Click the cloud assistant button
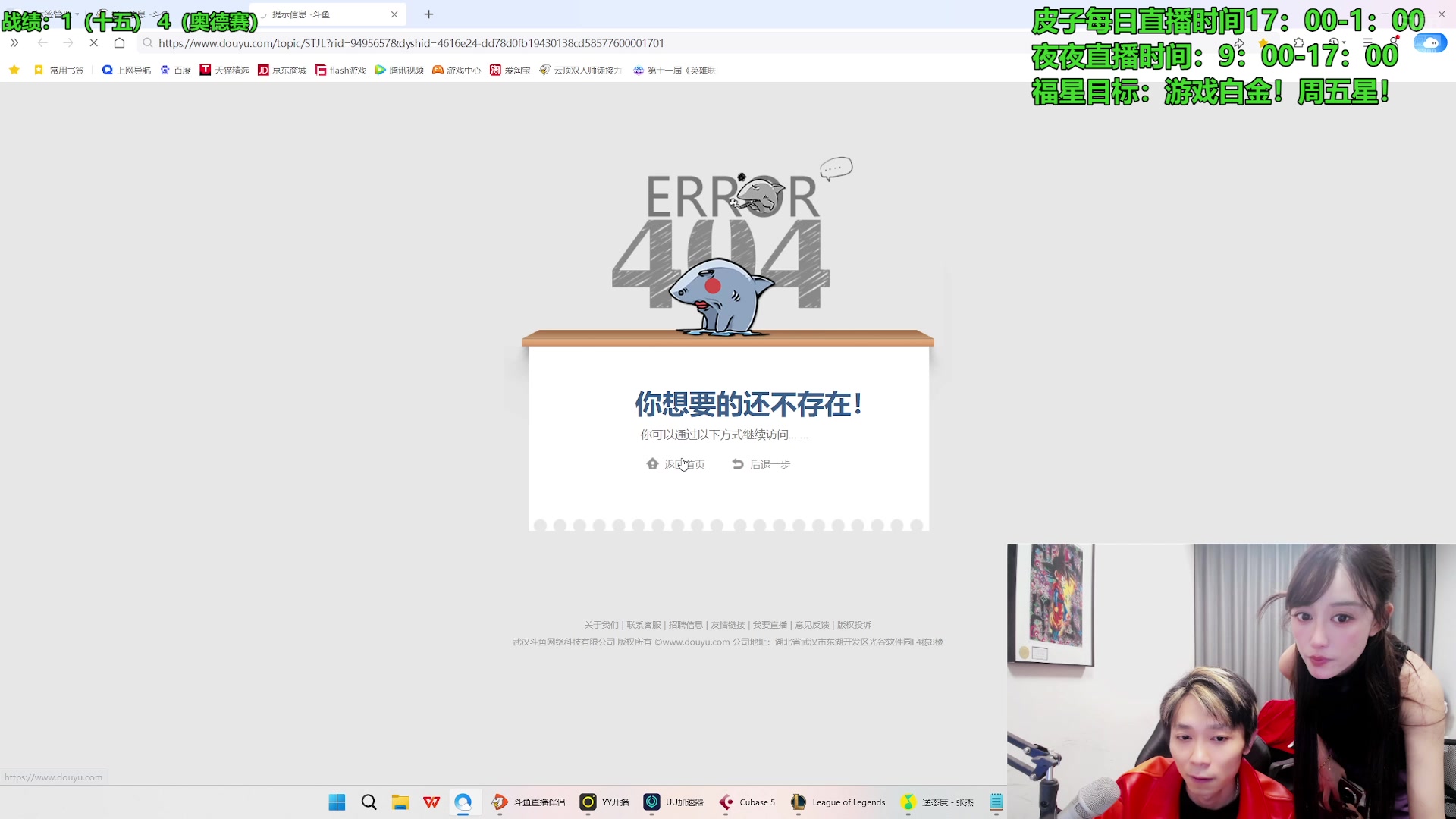 (1430, 43)
